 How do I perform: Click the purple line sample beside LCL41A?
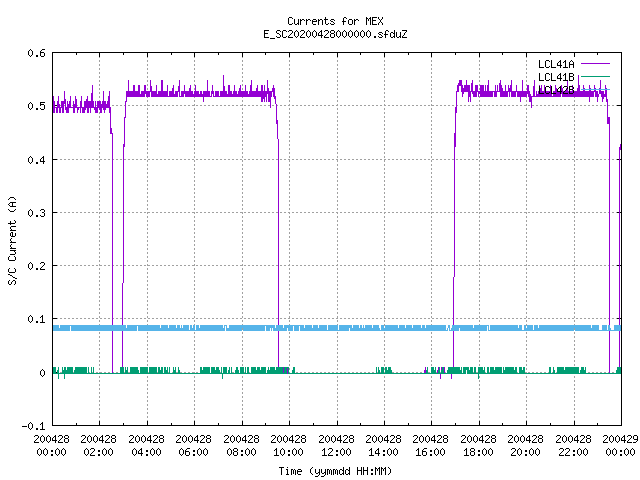pos(595,64)
